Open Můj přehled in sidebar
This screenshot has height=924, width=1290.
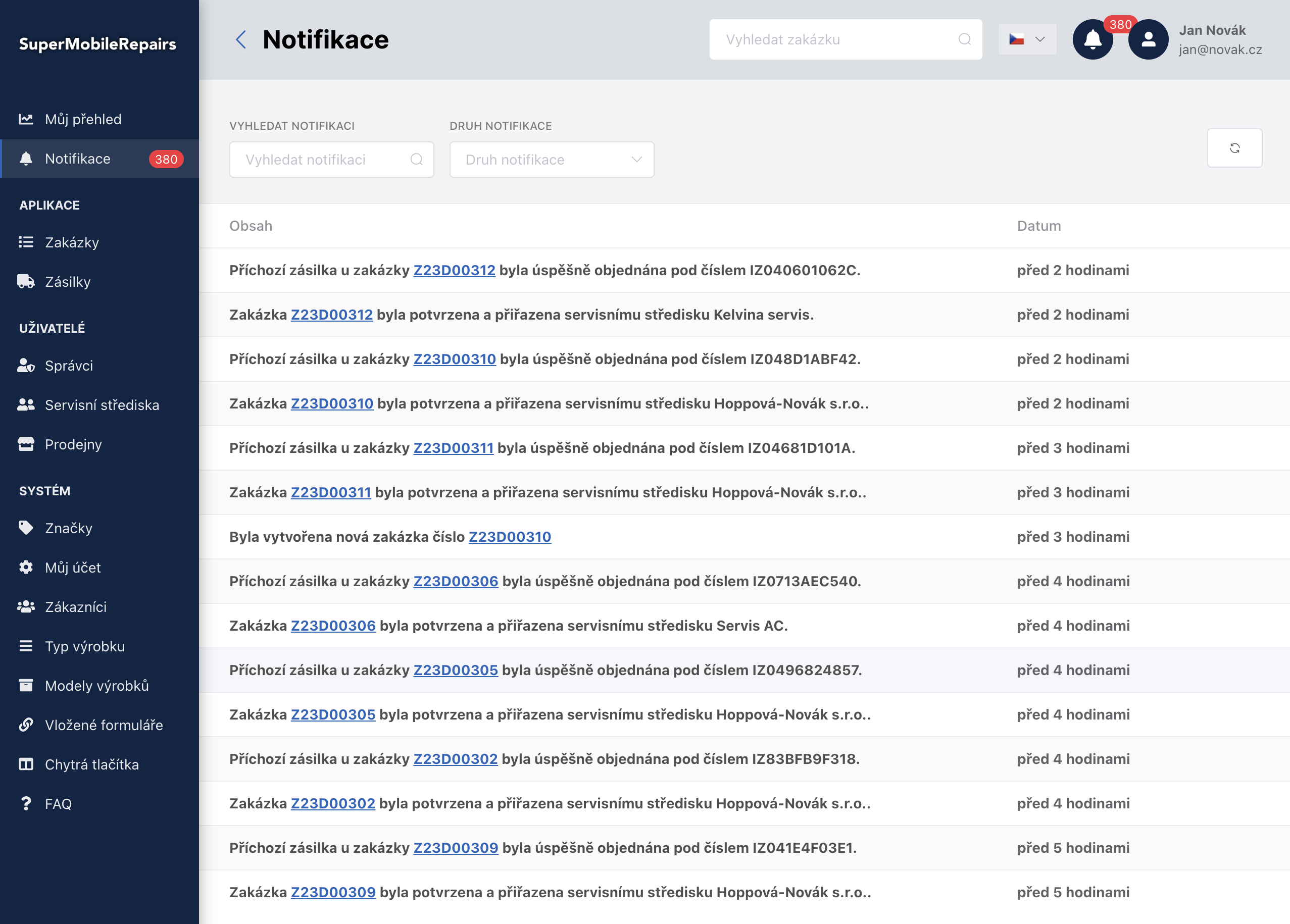[100, 119]
